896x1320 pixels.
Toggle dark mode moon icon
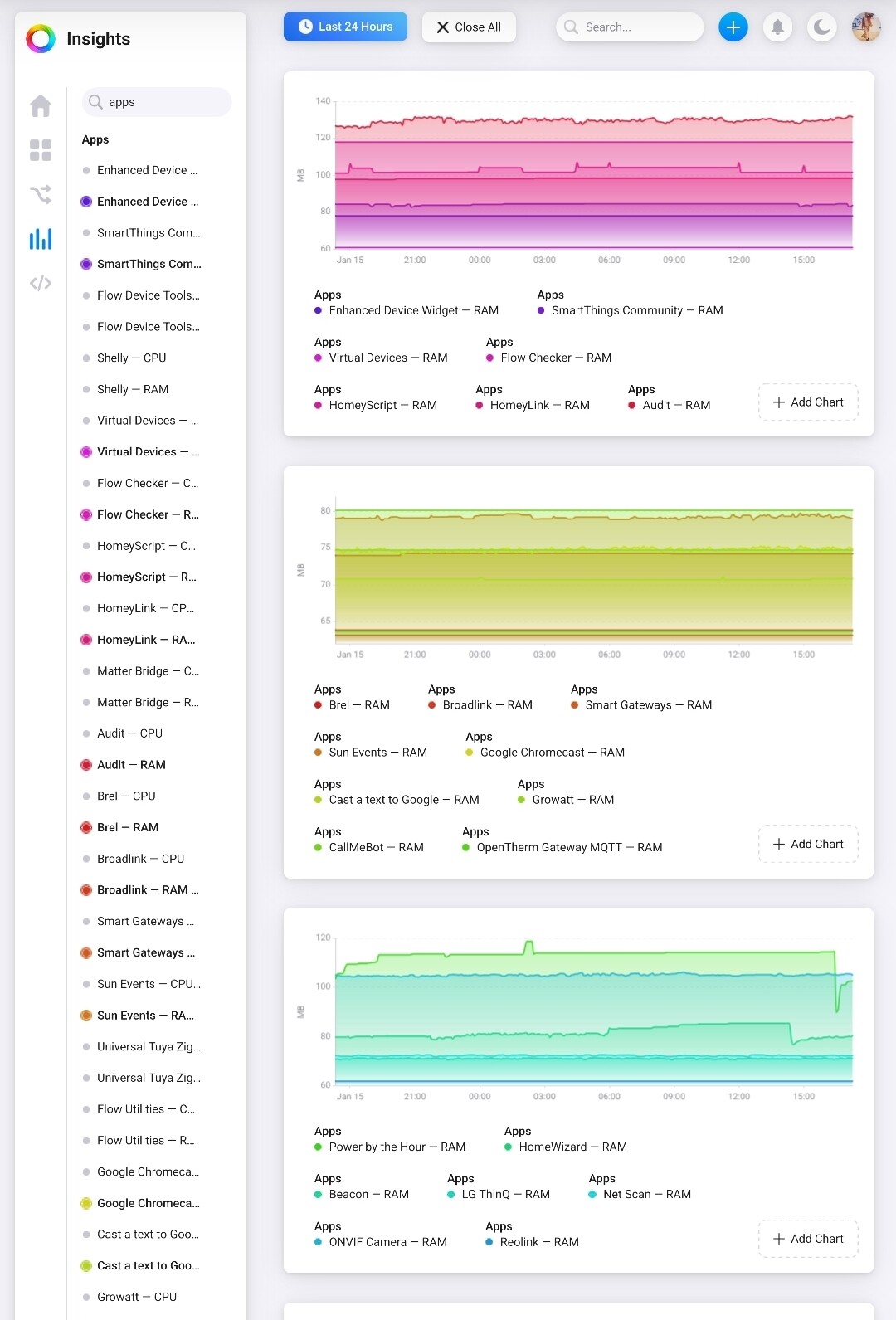[x=822, y=27]
